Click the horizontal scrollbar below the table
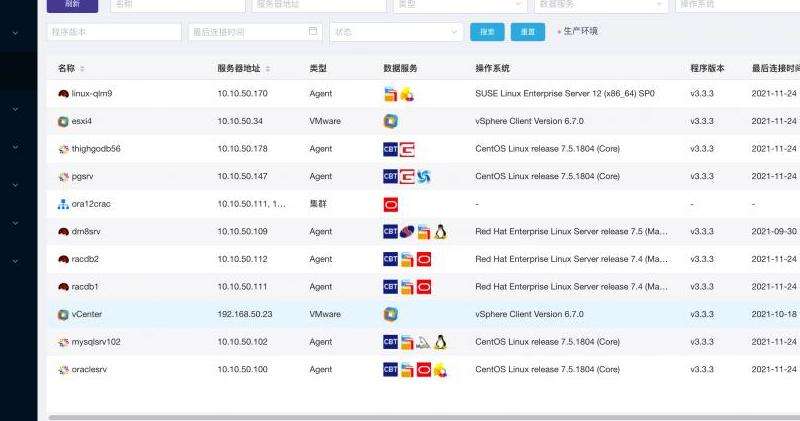The height and width of the screenshot is (421, 800). pos(424,417)
